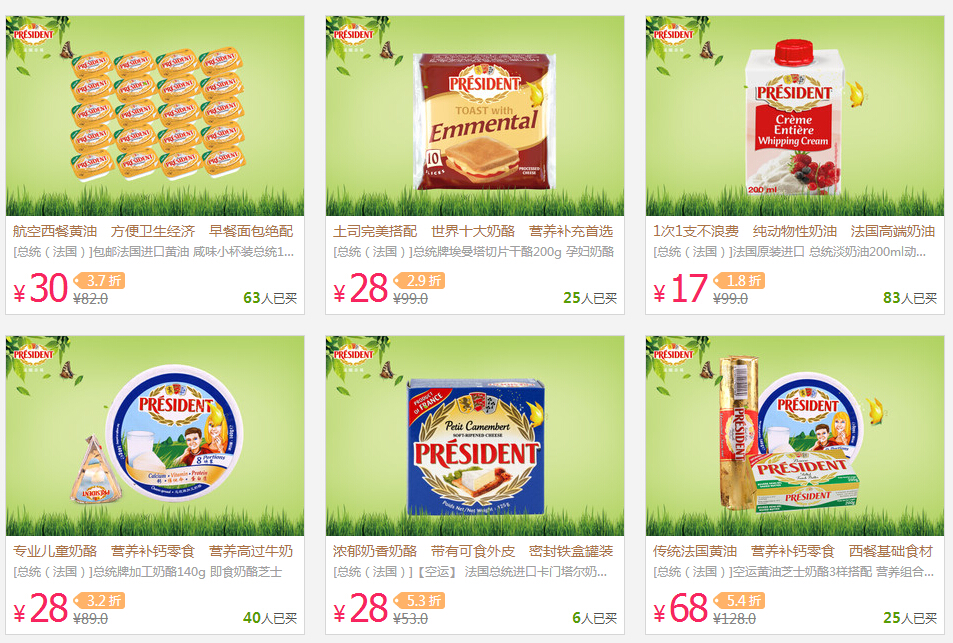Image resolution: width=953 pixels, height=643 pixels.
Task: Click the 3.2折 discount tag
Action: (x=99, y=601)
